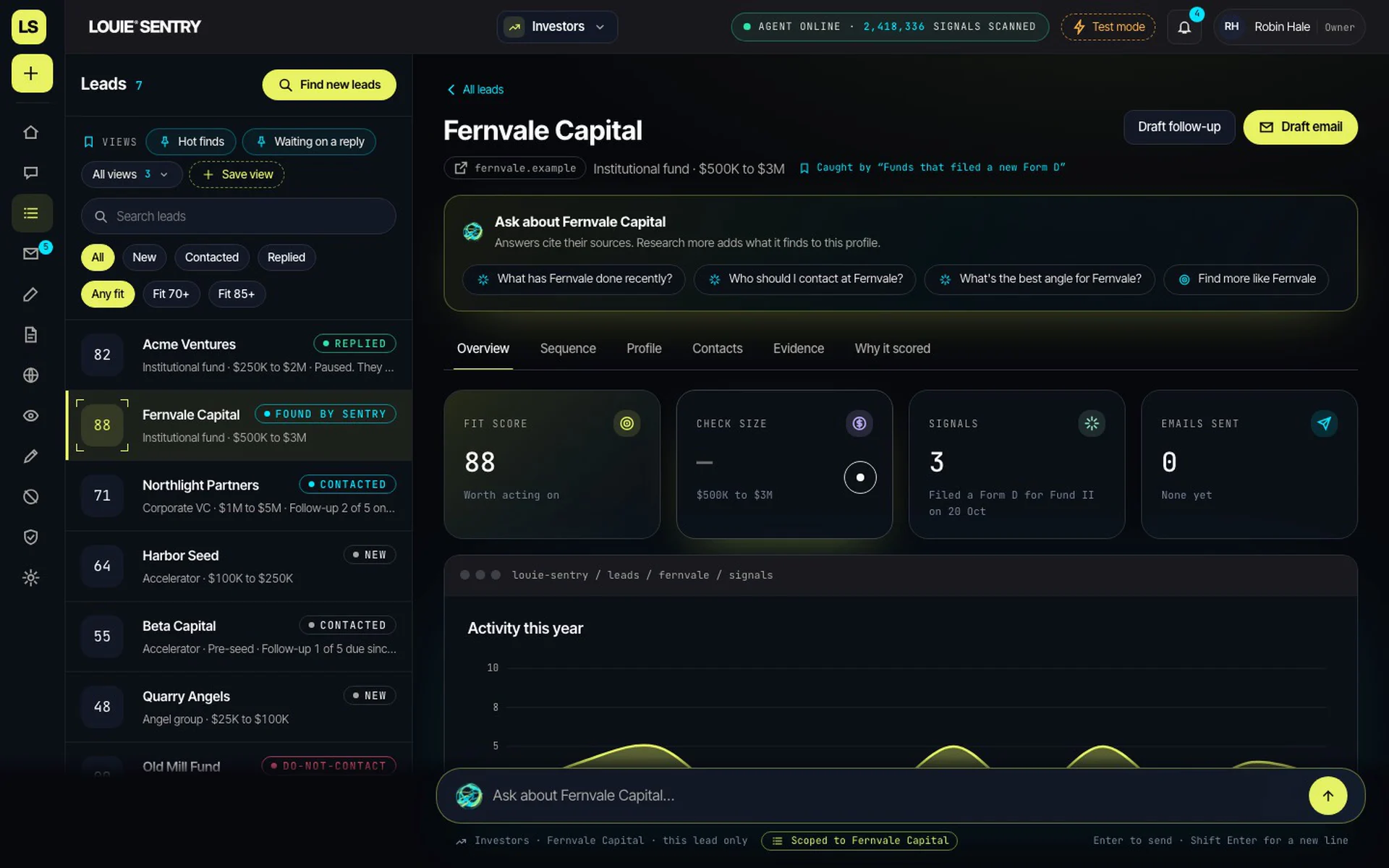Select the Northlight Partners lead
Screen dimensions: 1389x868
[x=239, y=496]
